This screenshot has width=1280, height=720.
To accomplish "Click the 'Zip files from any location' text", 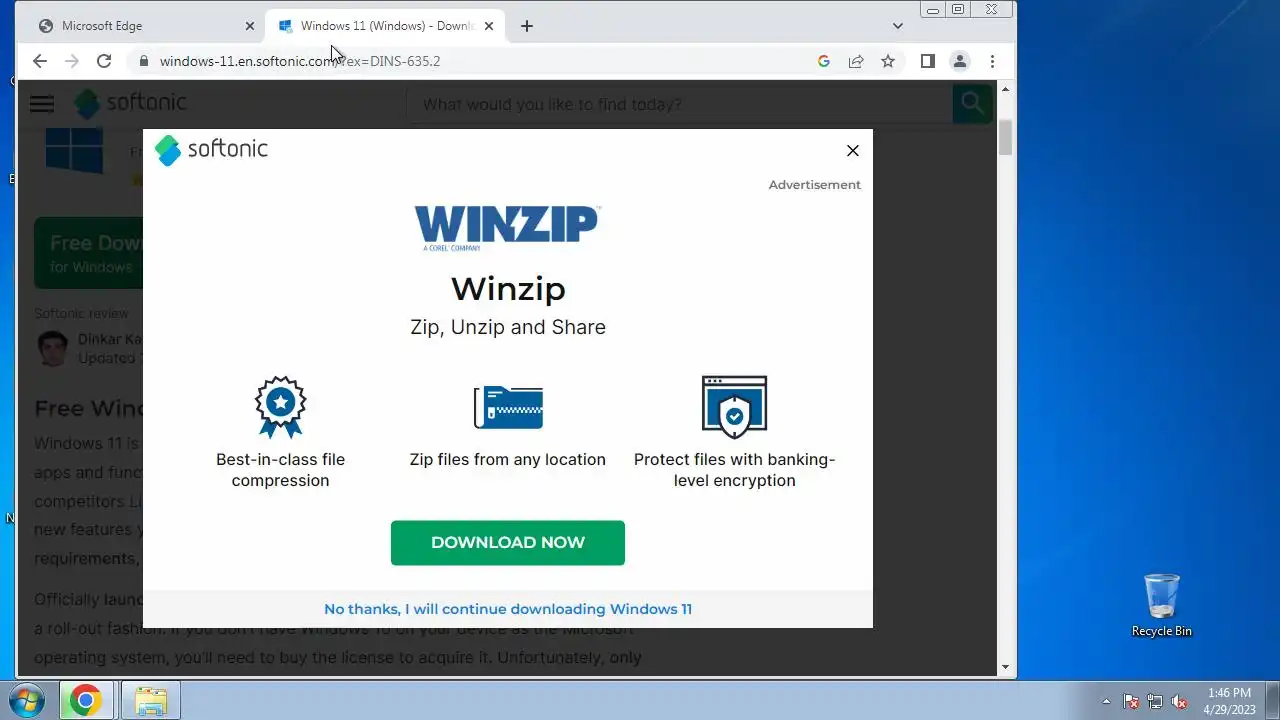I will [508, 459].
